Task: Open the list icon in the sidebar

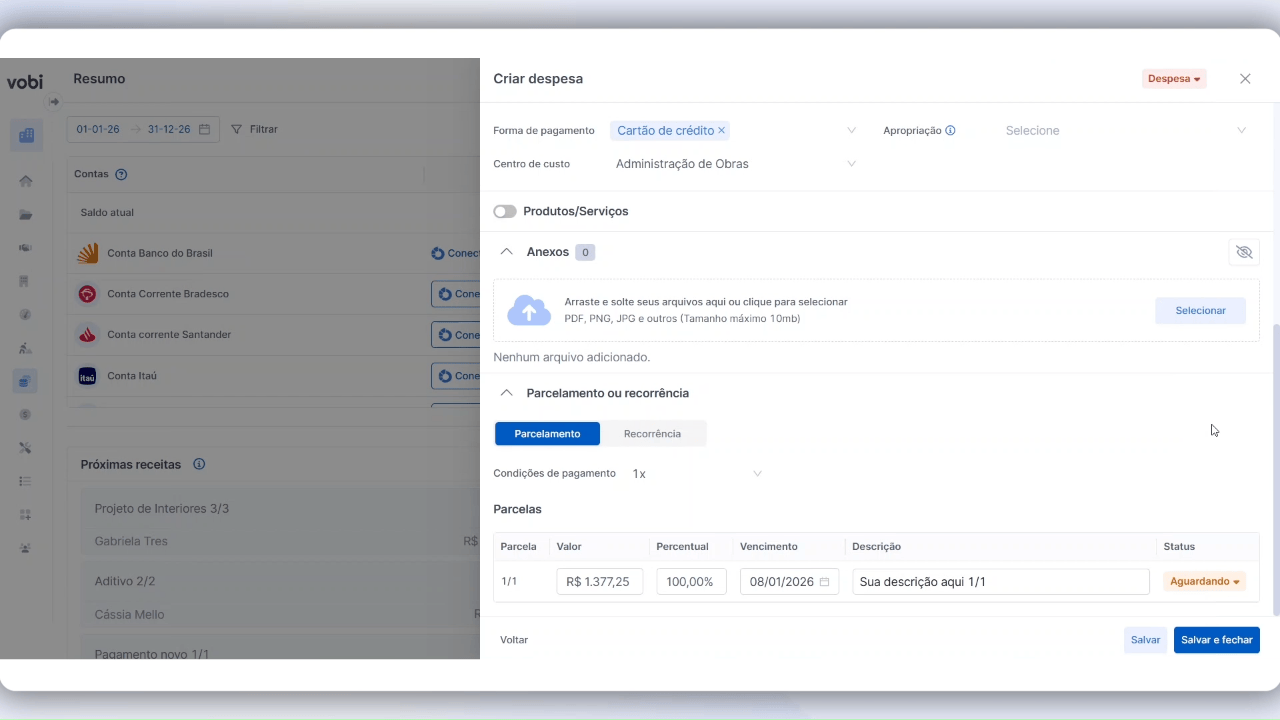Action: pyautogui.click(x=26, y=481)
